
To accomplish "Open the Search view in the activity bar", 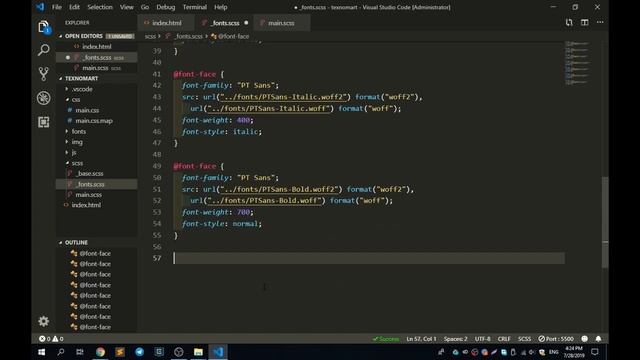I will 44,50.
